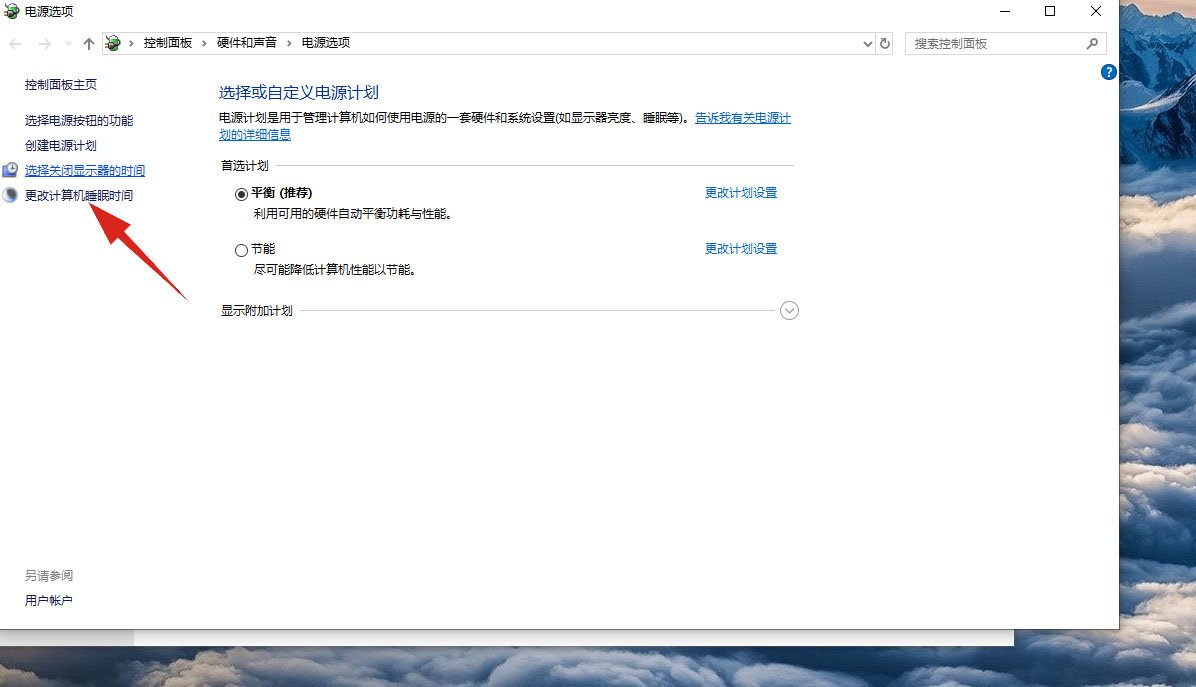The height and width of the screenshot is (687, 1196).
Task: Click the up arrow to go to parent folder
Action: click(88, 43)
